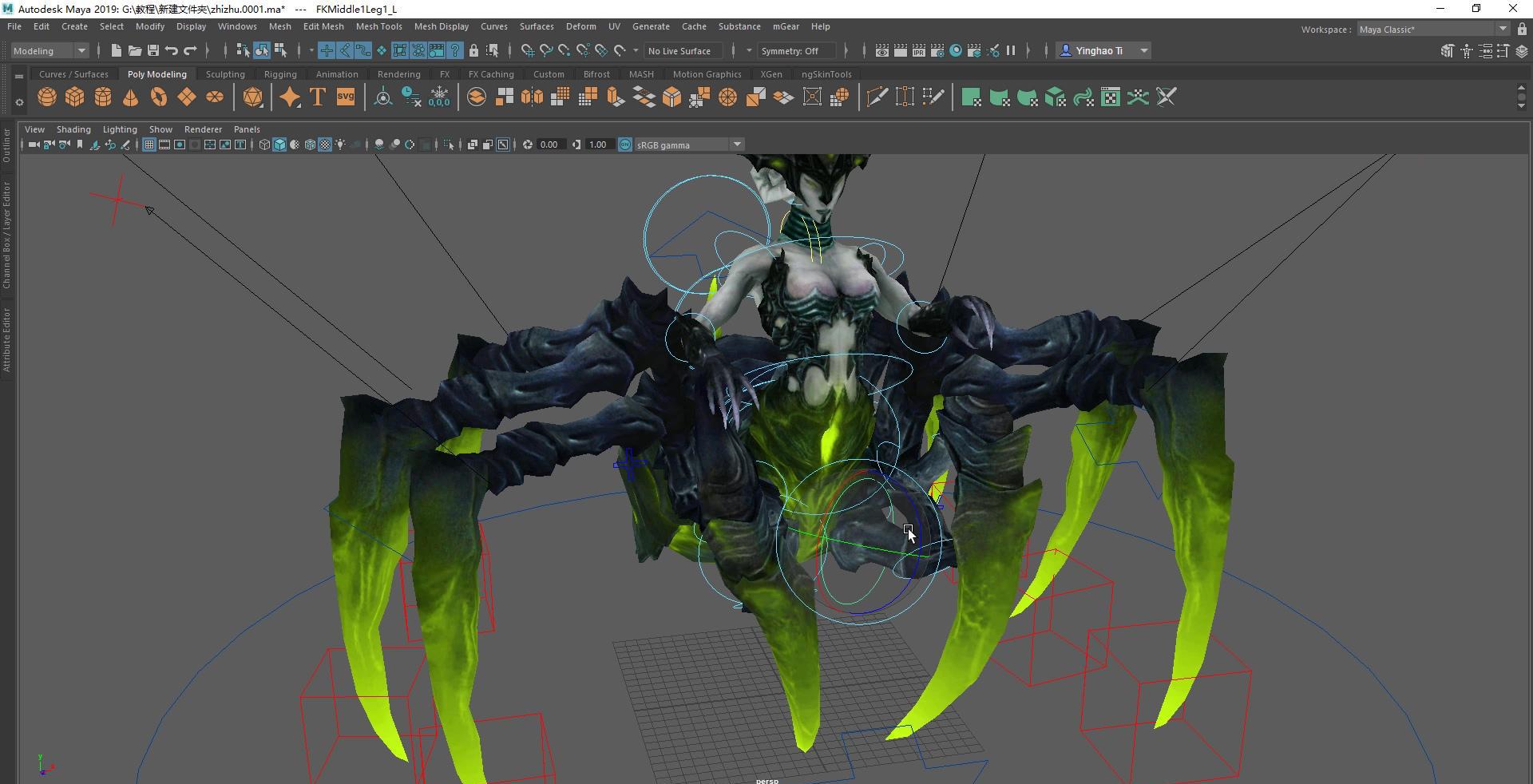Click the platonic solid shelf icon
The width and height of the screenshot is (1533, 784).
pos(252,97)
